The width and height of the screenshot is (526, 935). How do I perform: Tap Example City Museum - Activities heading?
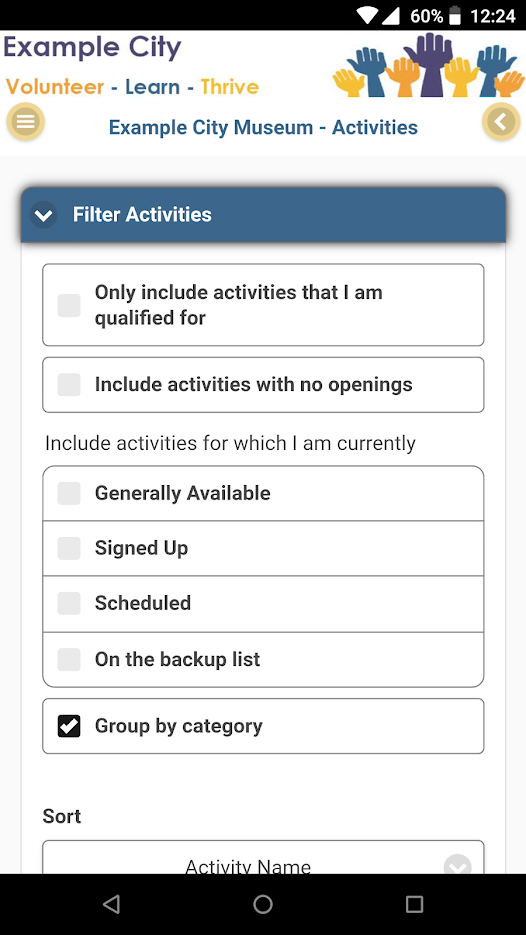[x=263, y=127]
